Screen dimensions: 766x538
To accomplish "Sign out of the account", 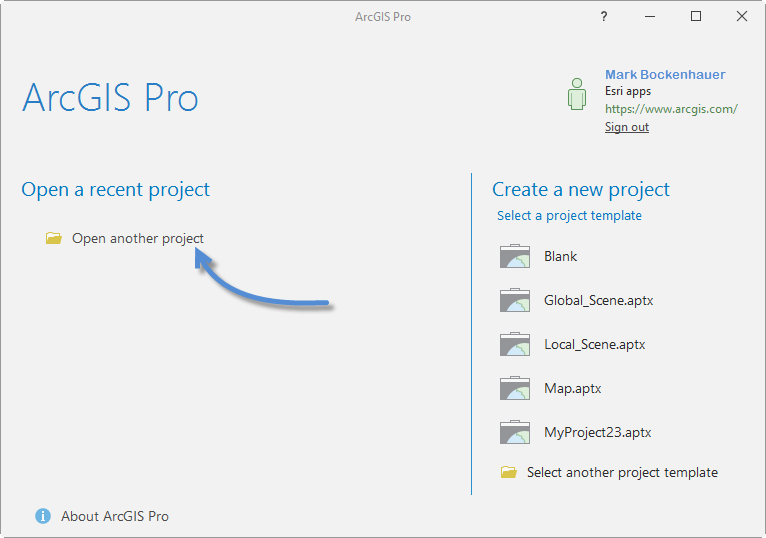I will pyautogui.click(x=627, y=127).
